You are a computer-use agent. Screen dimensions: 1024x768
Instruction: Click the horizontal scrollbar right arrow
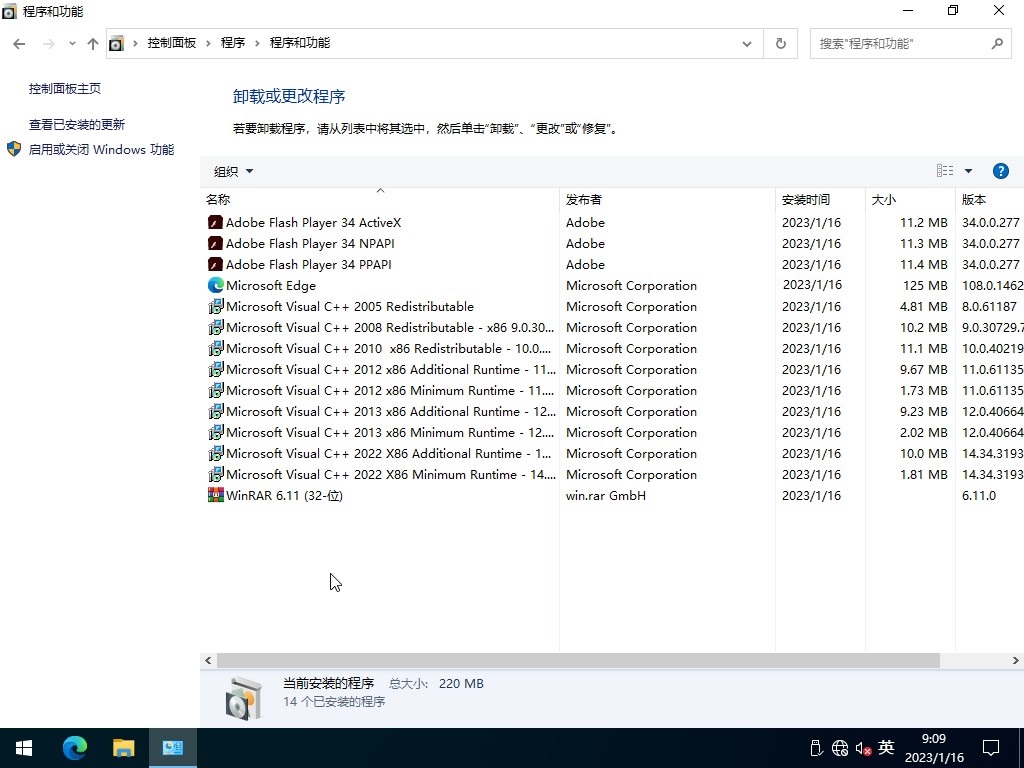(1015, 661)
